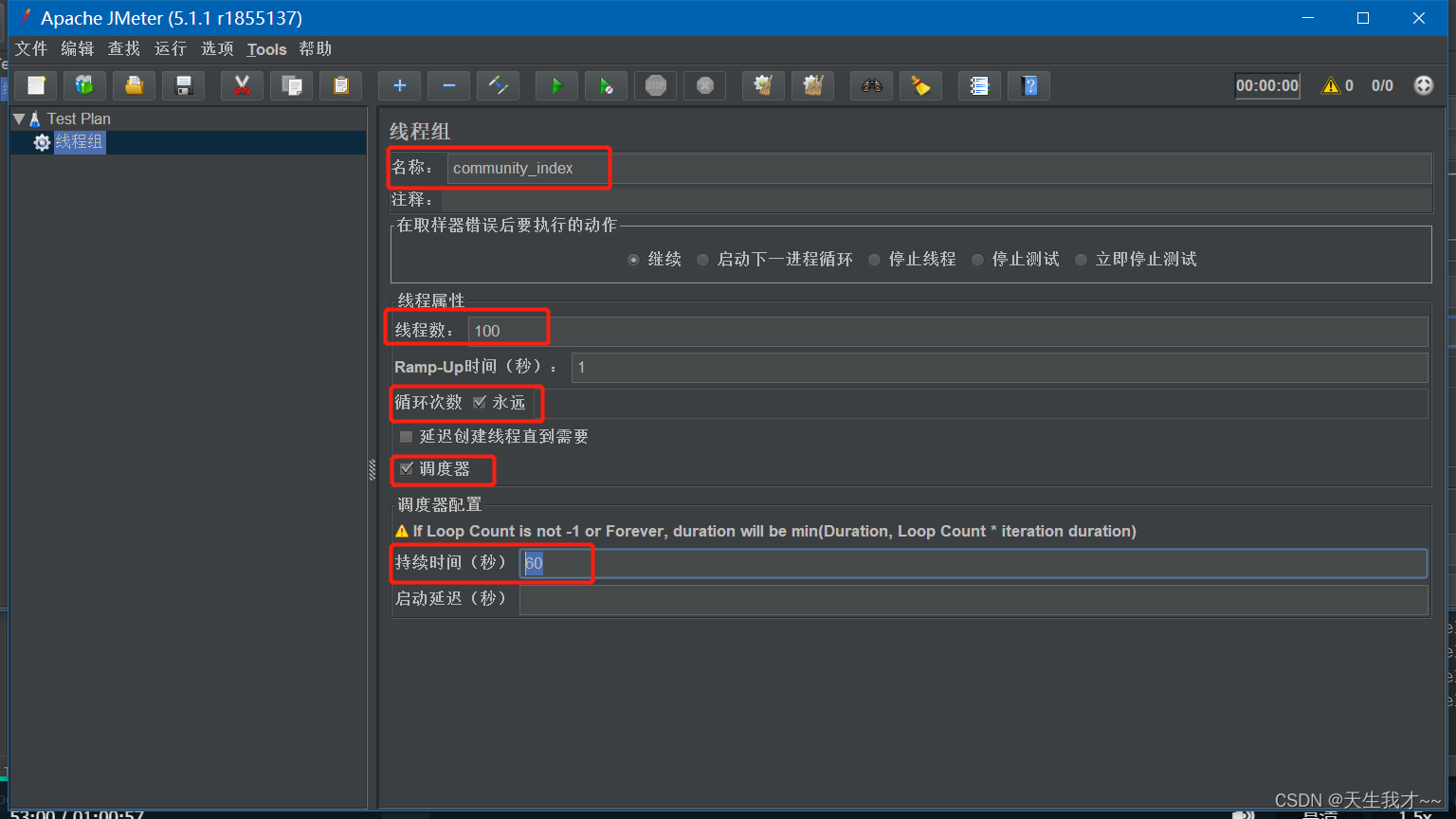Click the Clear results broom icon
Viewport: 1456px width, 819px height.
point(764,85)
